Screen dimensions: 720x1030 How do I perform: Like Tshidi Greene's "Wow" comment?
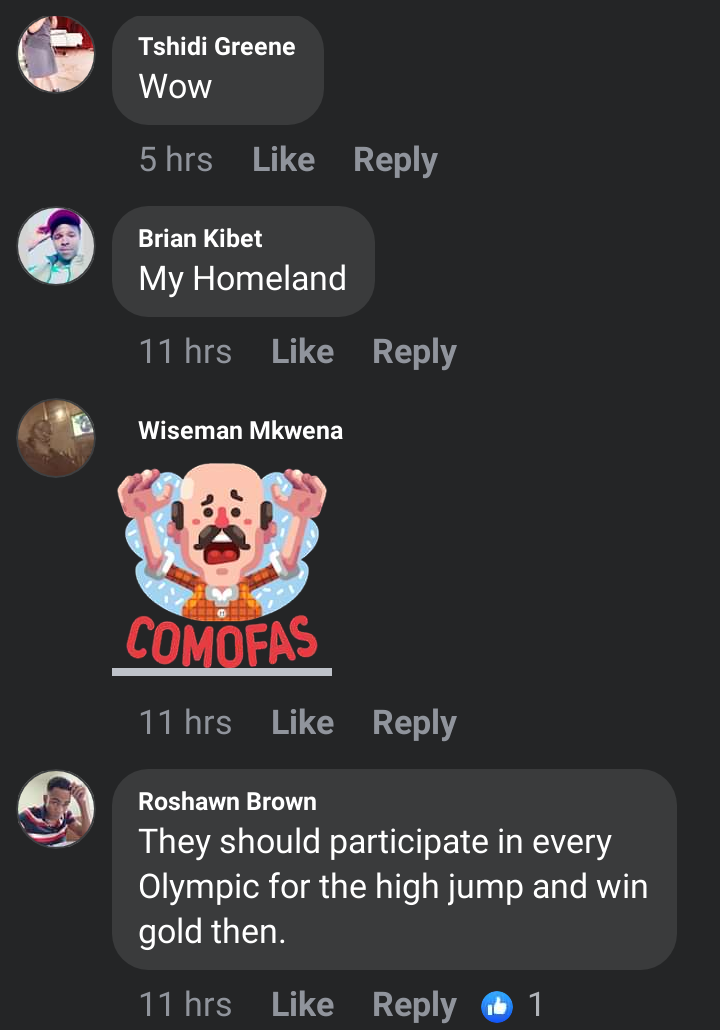click(284, 160)
